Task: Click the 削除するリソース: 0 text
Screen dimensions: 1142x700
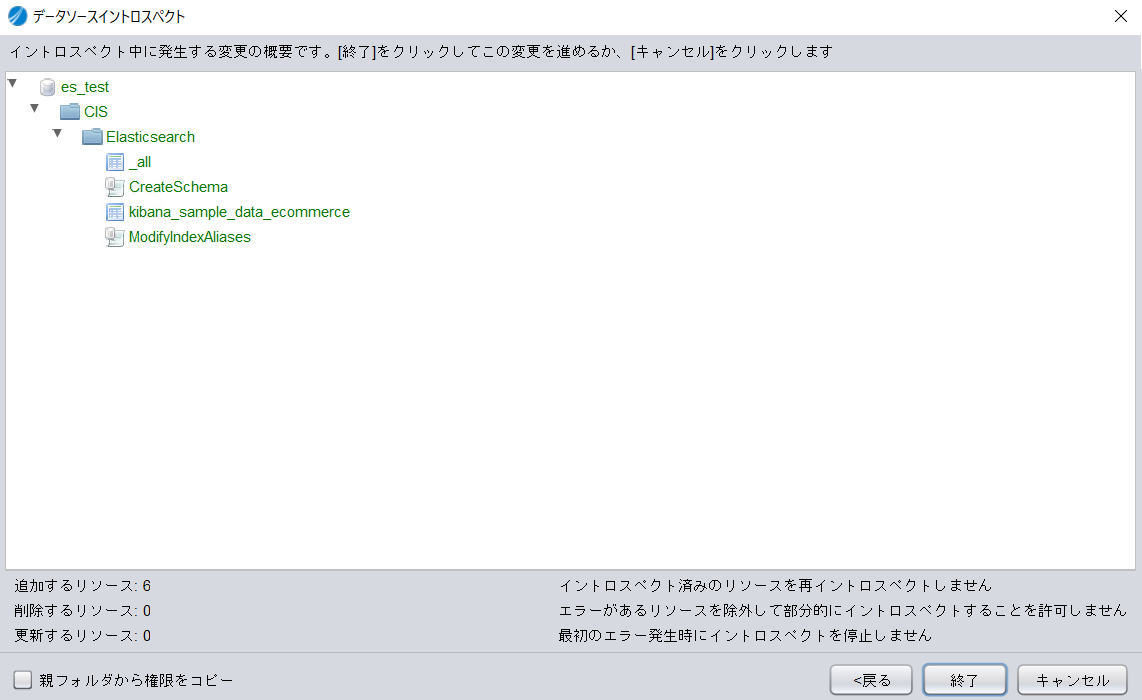Action: 83,610
